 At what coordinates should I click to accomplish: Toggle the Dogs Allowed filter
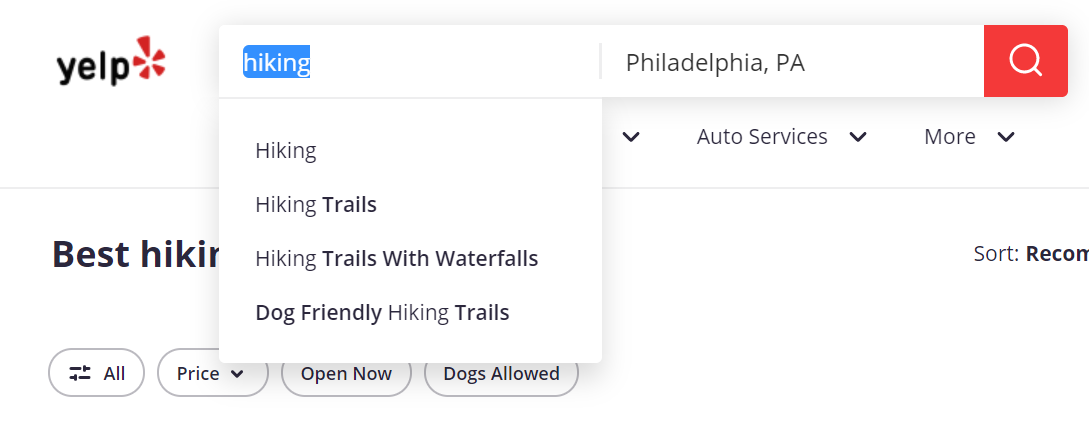[501, 373]
